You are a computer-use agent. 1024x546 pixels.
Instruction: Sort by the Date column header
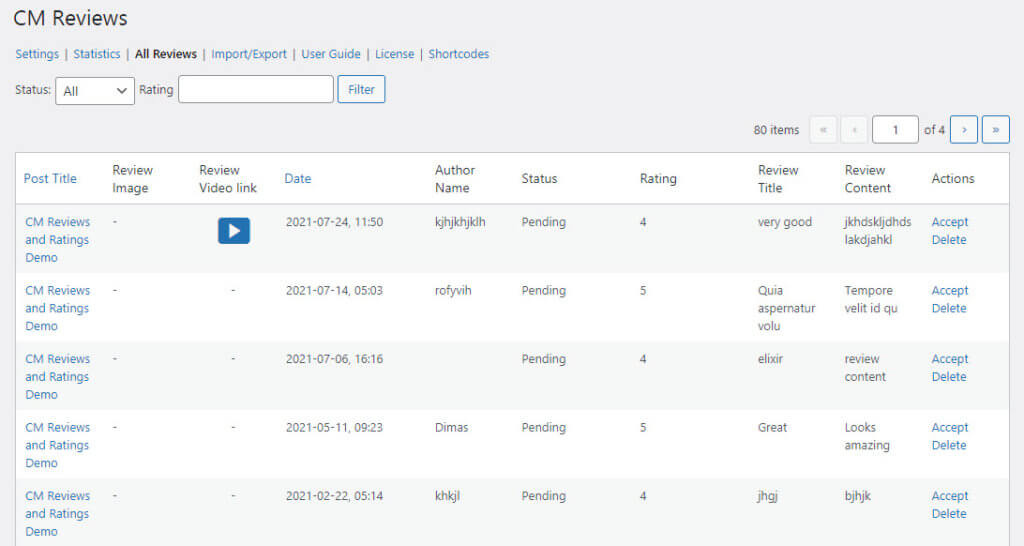point(298,178)
